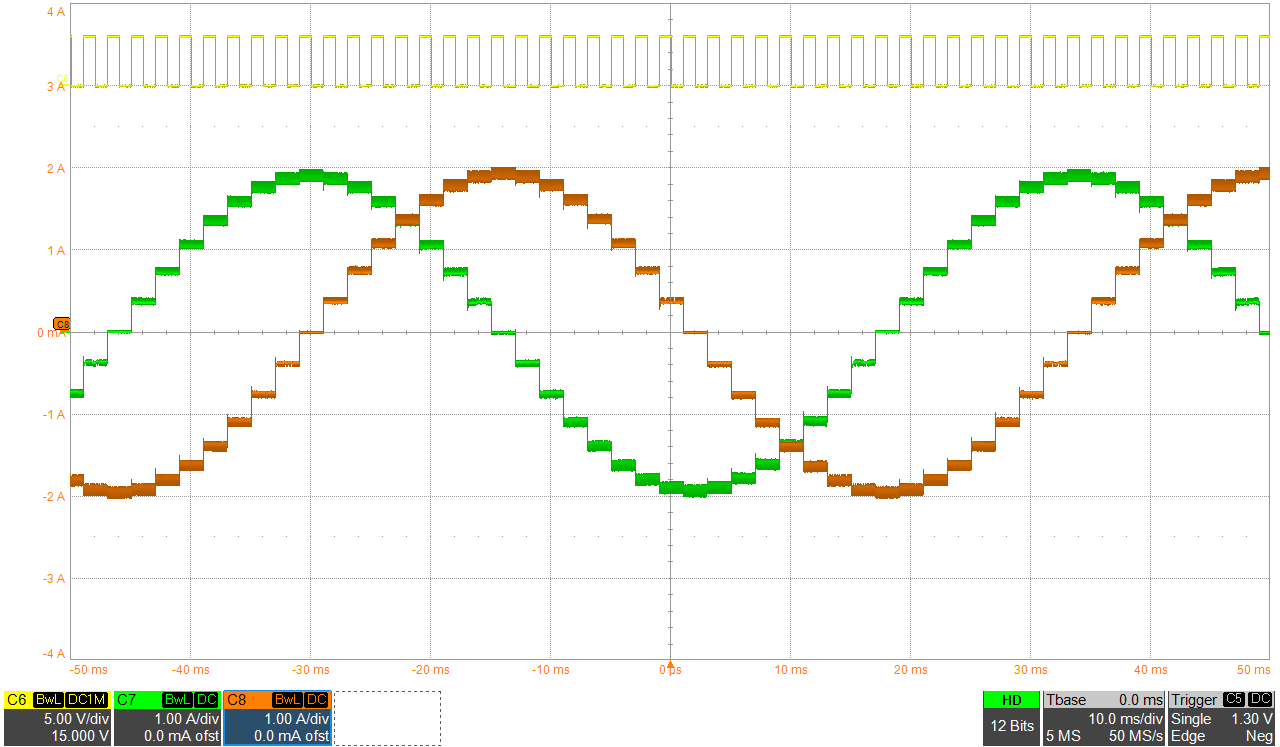Toggle DC coupling on channel C8

[315, 699]
